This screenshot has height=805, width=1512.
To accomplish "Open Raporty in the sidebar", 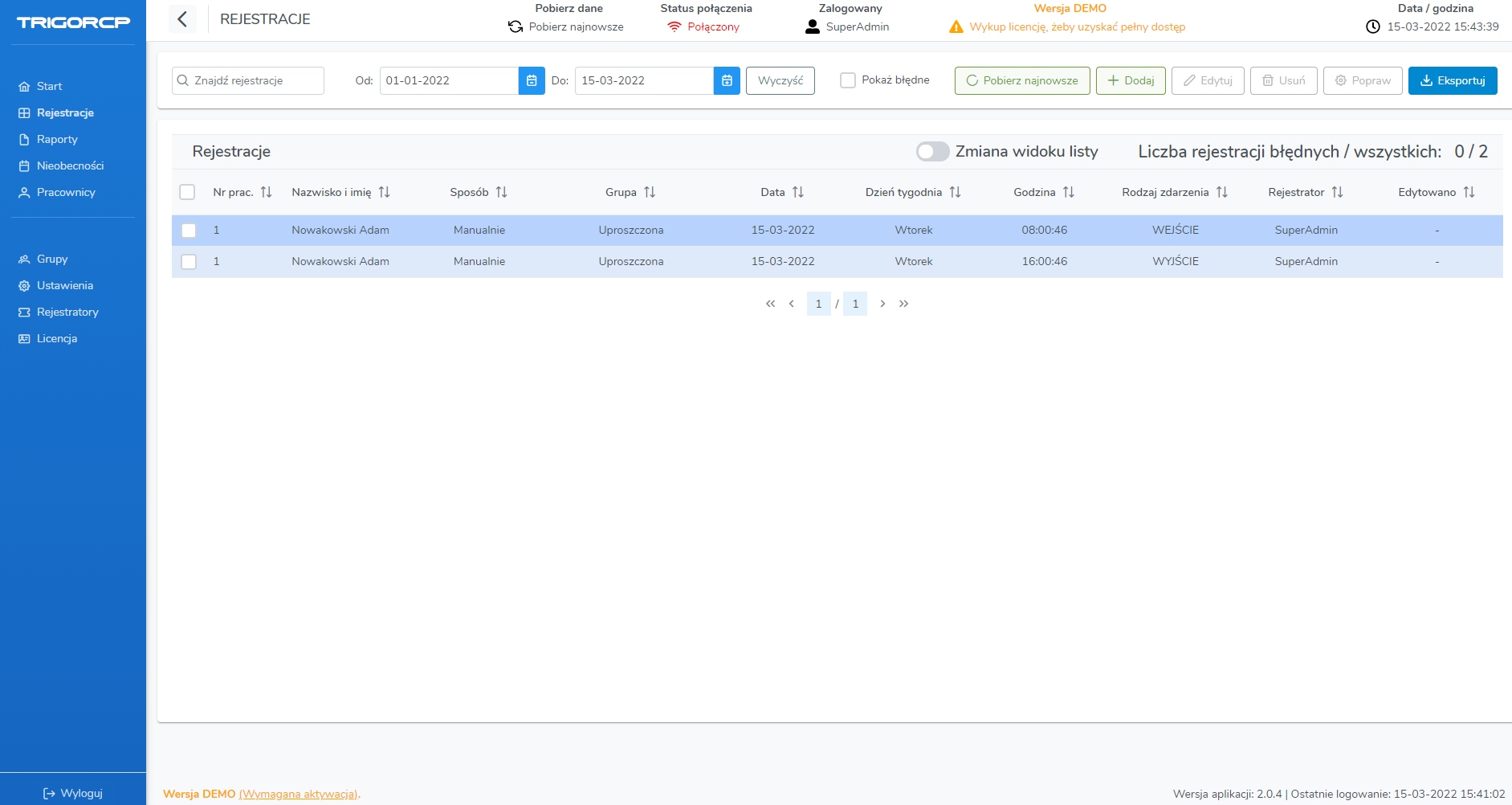I will click(57, 139).
